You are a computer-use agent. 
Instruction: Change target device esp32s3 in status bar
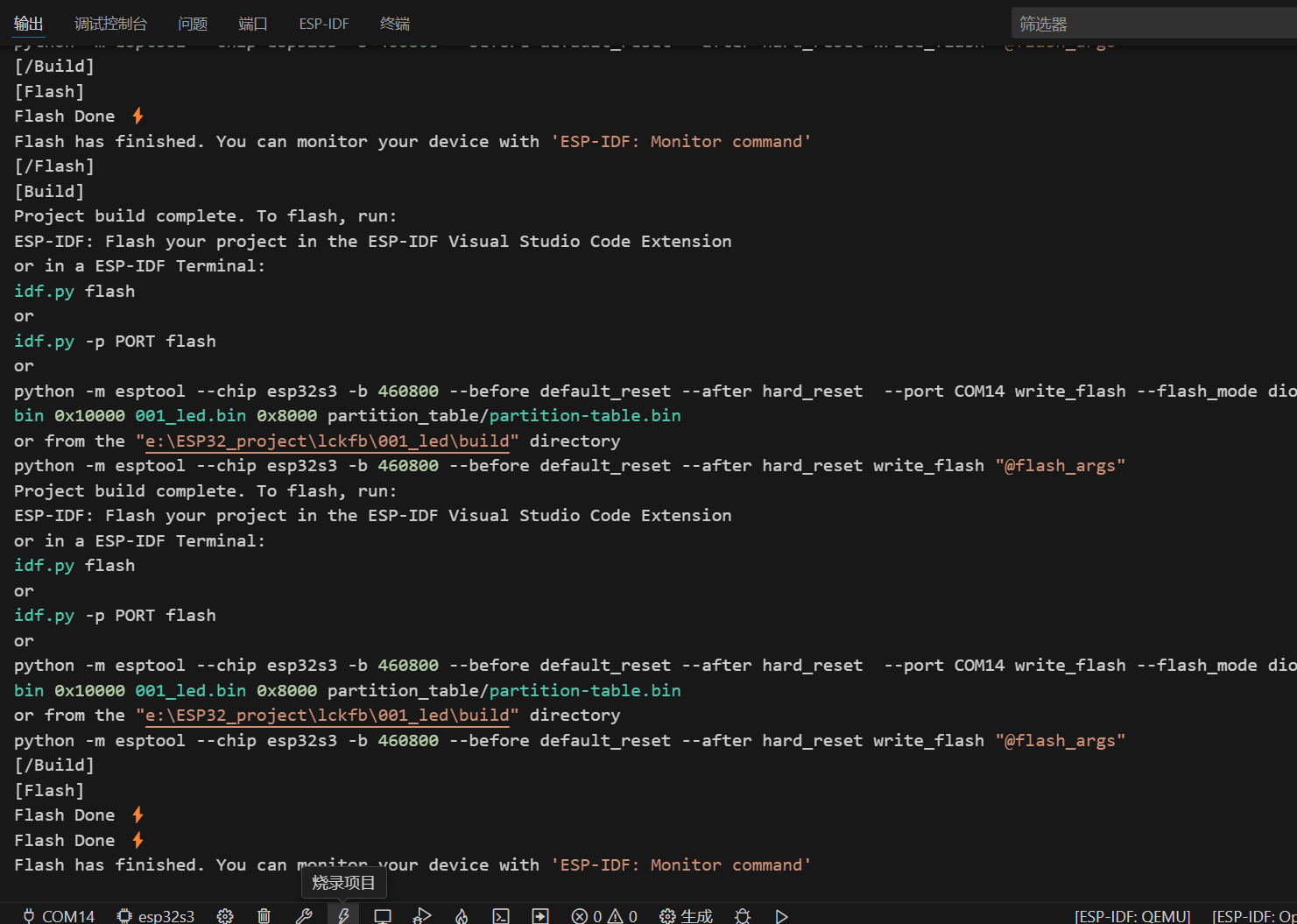point(156,915)
